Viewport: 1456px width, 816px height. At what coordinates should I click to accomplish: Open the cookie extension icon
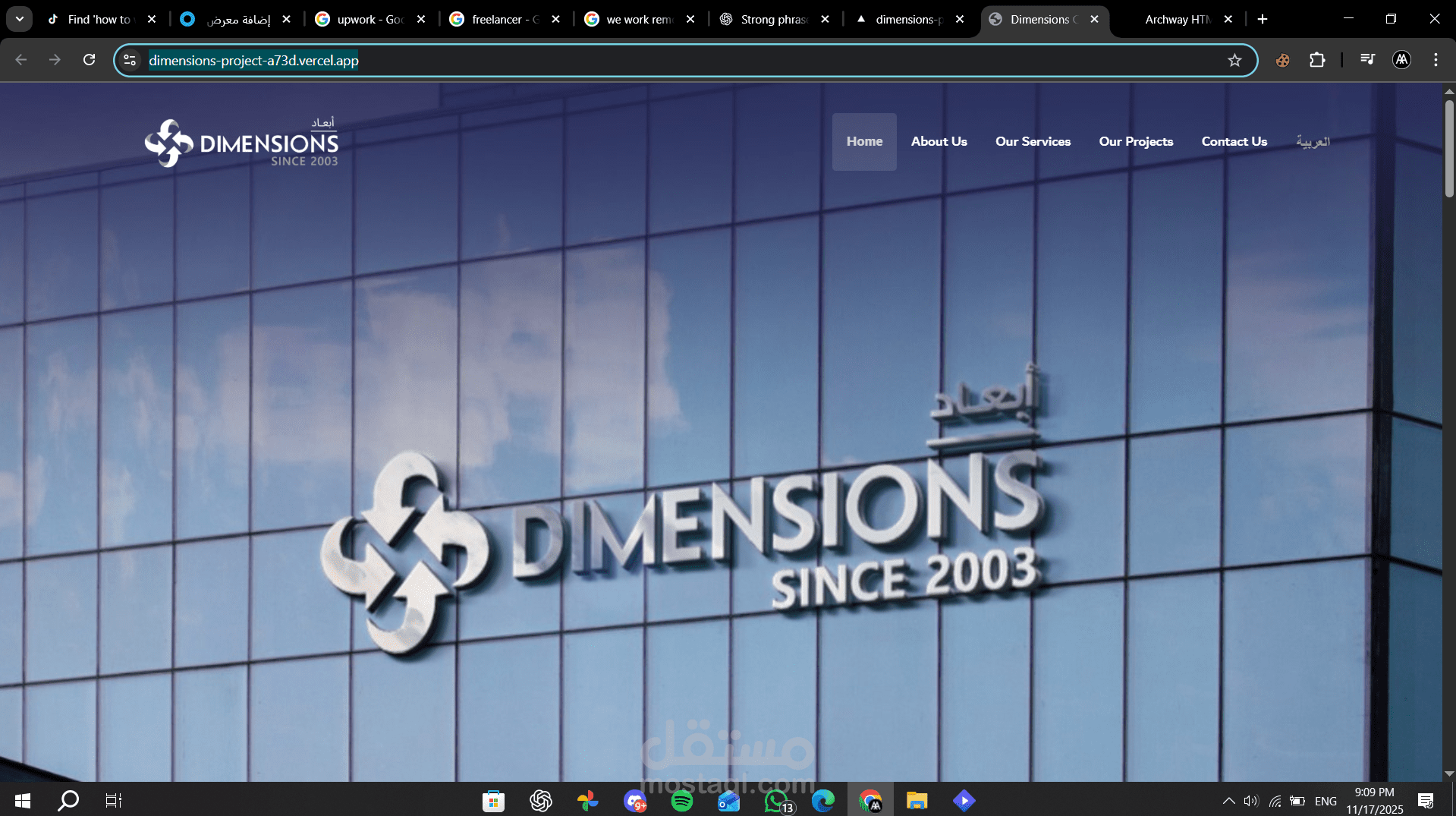(1282, 60)
